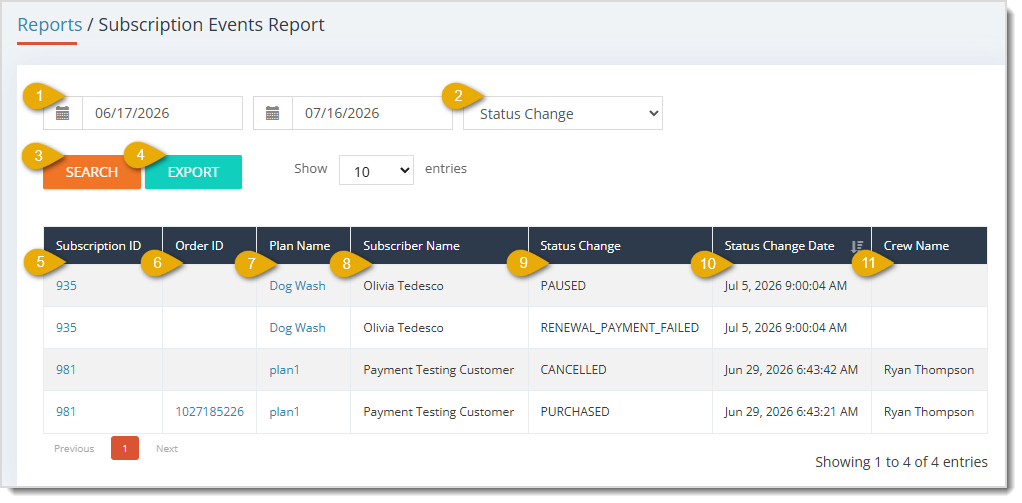Open subscription 981 in the CANCELLED row

pyautogui.click(x=66, y=369)
